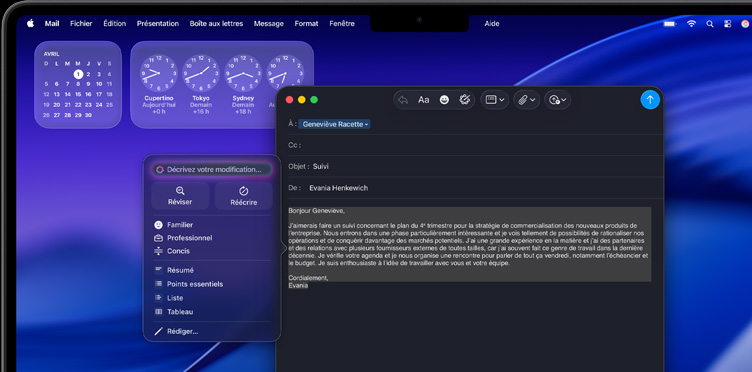The width and height of the screenshot is (752, 372).
Task: Open the Aa text format options
Action: [x=423, y=100]
